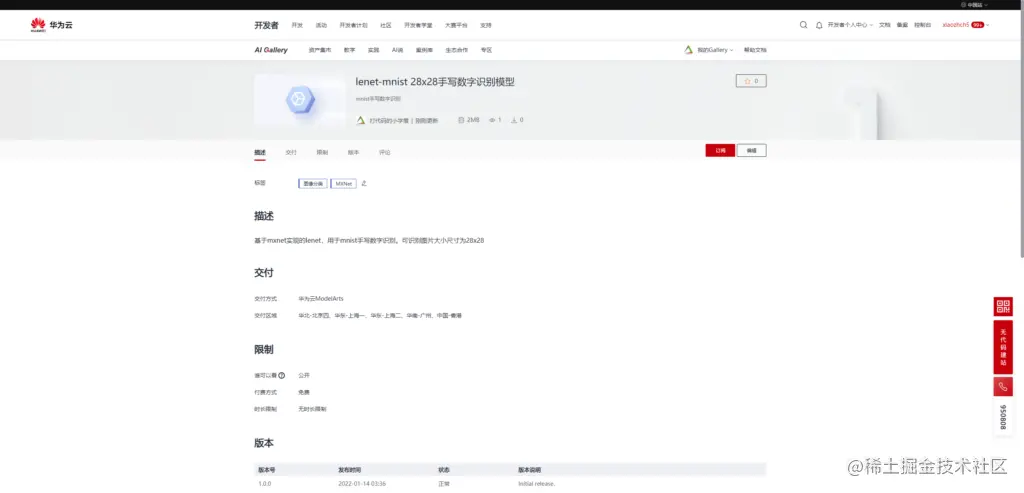Image resolution: width=1024 pixels, height=493 pixels.
Task: Open the 备案 link in header
Action: 903,25
